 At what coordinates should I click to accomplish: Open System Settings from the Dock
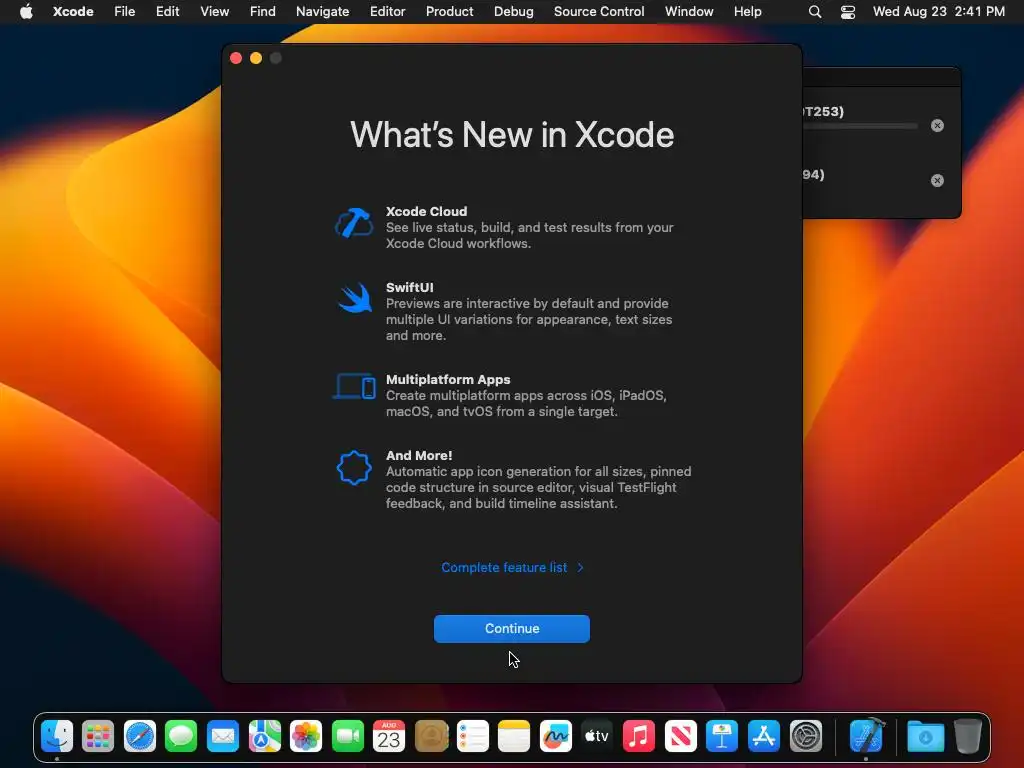805,737
